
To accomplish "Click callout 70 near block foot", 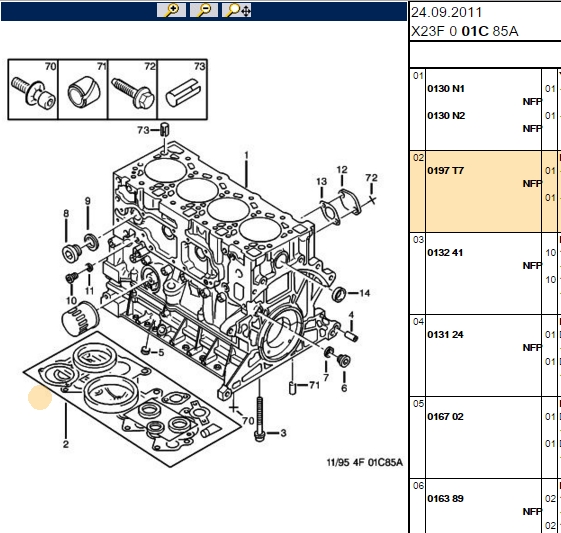I will (248, 421).
